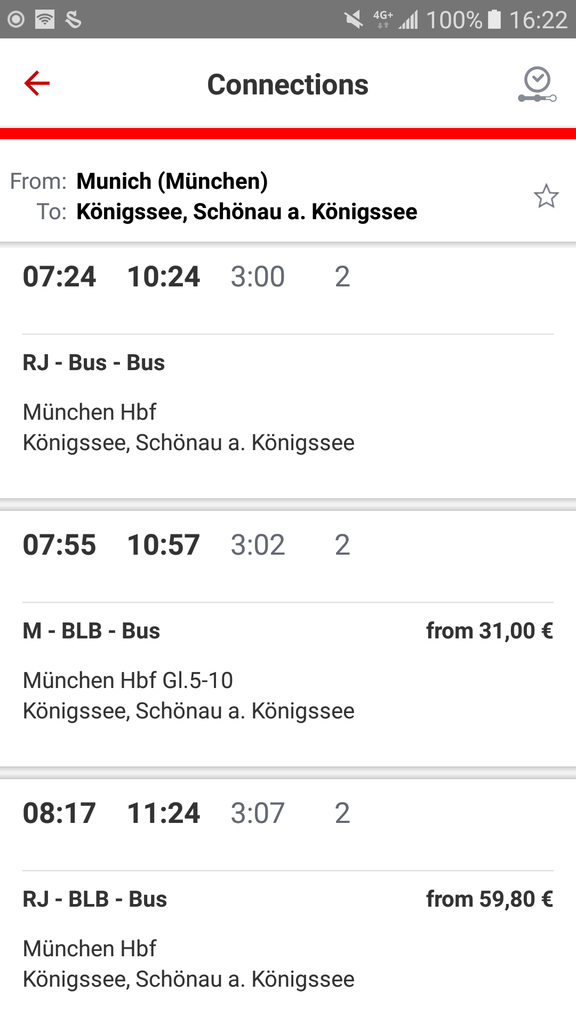576x1024 pixels.
Task: Tap the circular record status icon
Action: (x=16, y=19)
